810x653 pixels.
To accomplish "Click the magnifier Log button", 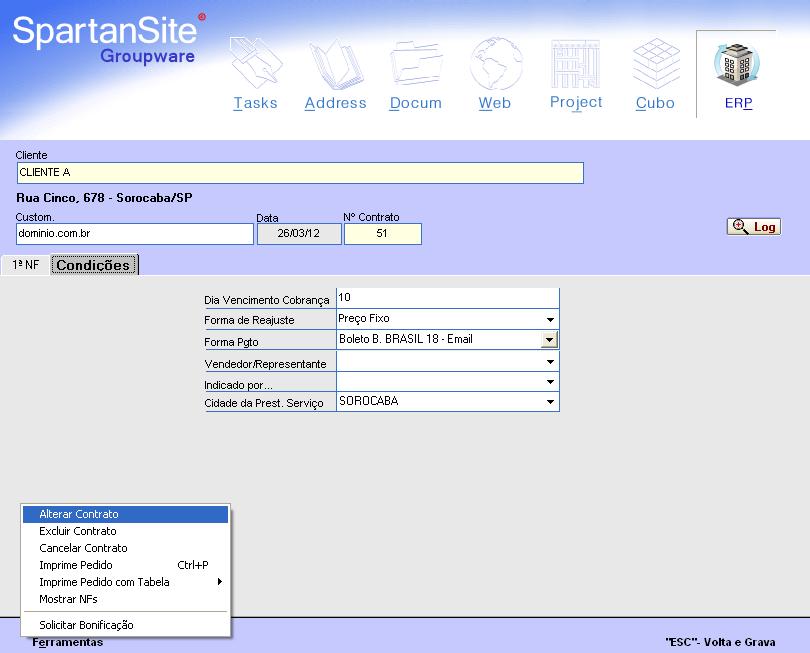I will tap(754, 227).
